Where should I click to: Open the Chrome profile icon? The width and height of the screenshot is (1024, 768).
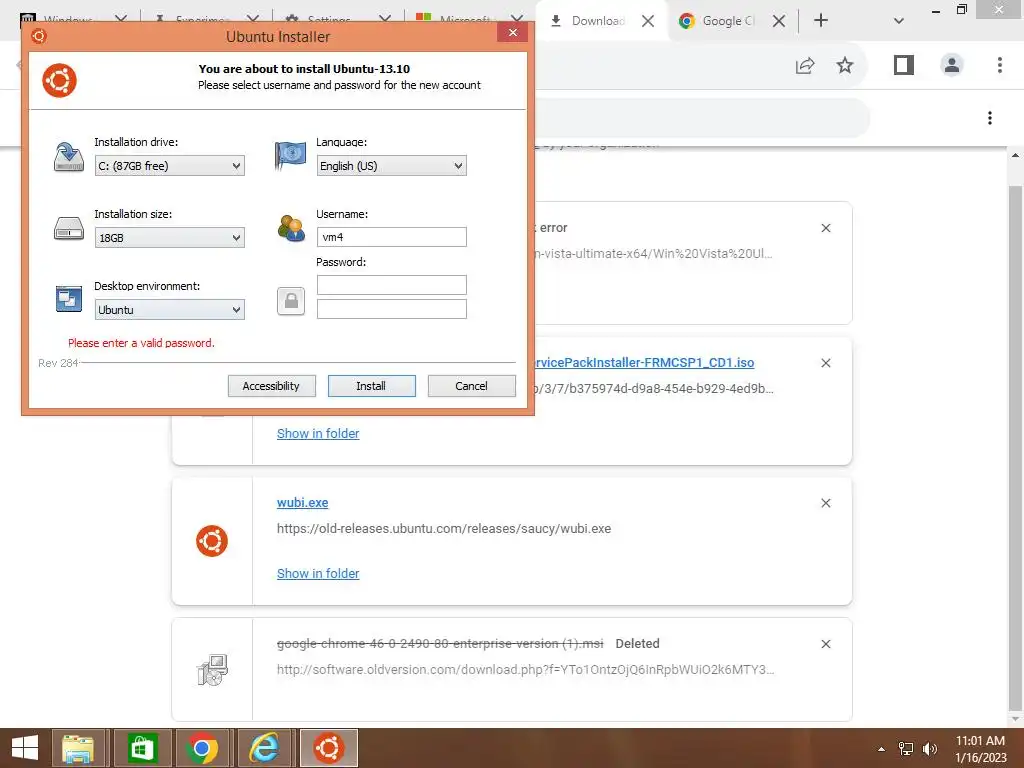tap(952, 65)
